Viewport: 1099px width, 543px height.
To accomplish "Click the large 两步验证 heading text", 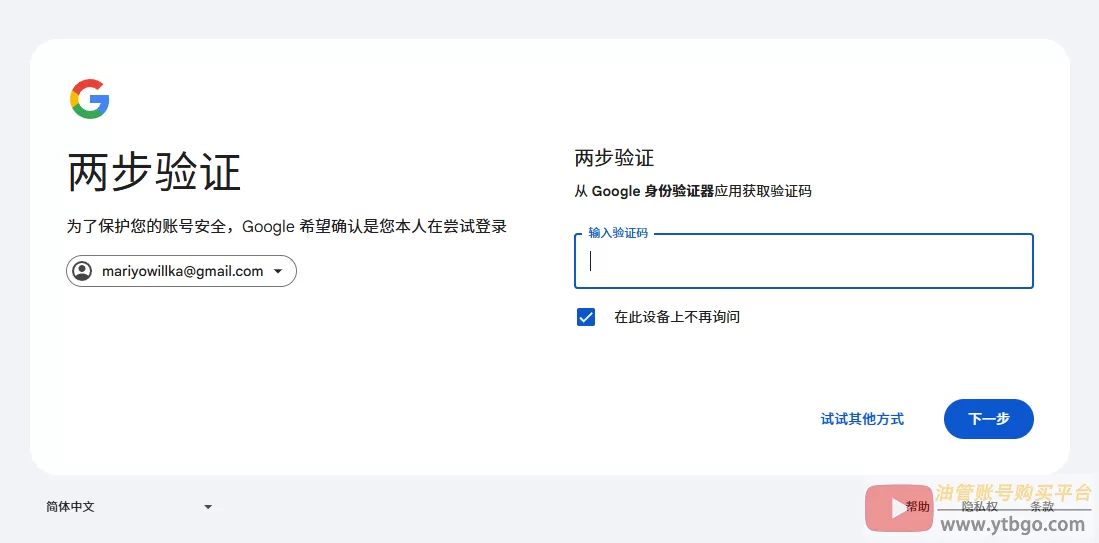I will pos(154,172).
